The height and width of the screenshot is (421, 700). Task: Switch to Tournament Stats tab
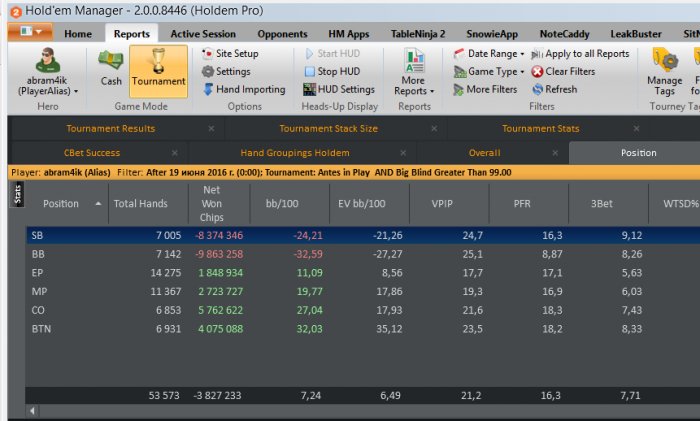point(541,129)
